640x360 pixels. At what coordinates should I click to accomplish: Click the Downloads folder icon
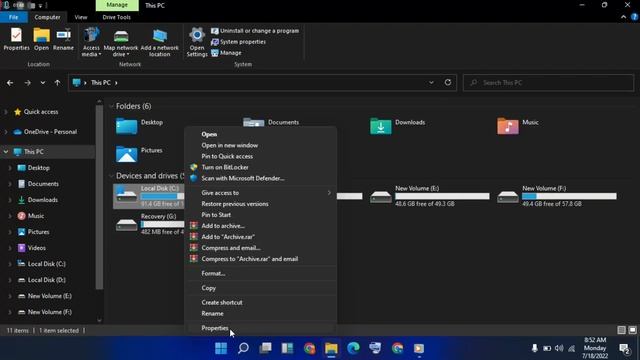click(x=380, y=126)
